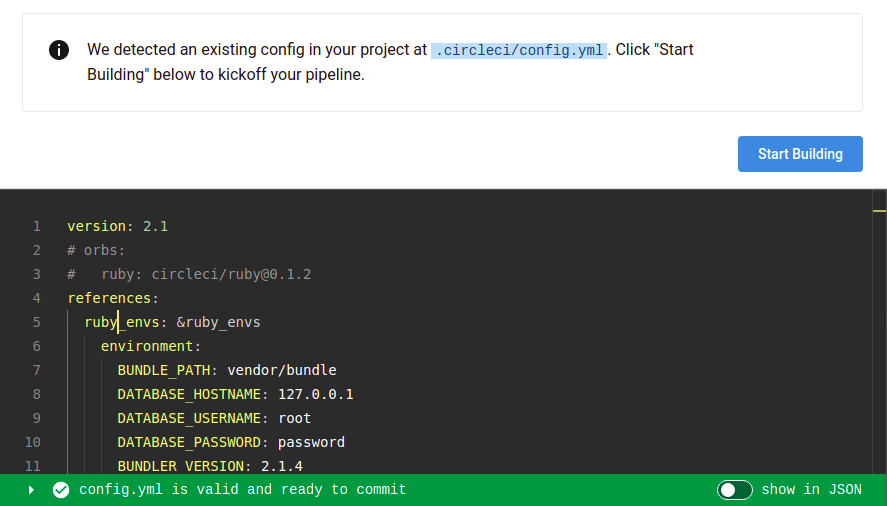887x506 pixels.
Task: Click the white checkmark validity icon
Action: 61,490
